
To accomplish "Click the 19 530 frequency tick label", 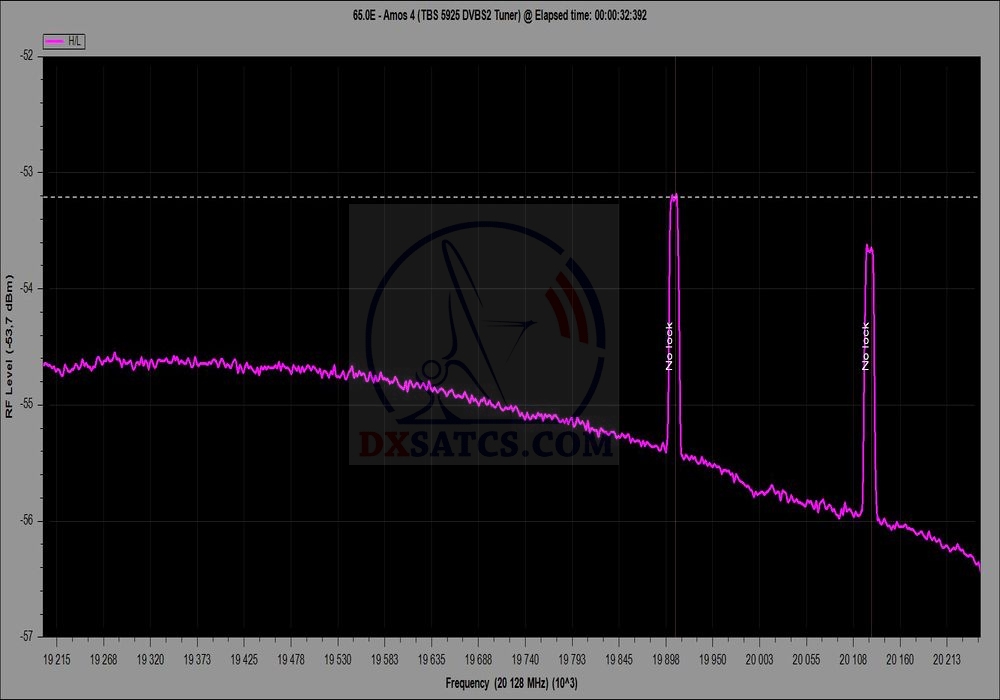I will point(338,659).
